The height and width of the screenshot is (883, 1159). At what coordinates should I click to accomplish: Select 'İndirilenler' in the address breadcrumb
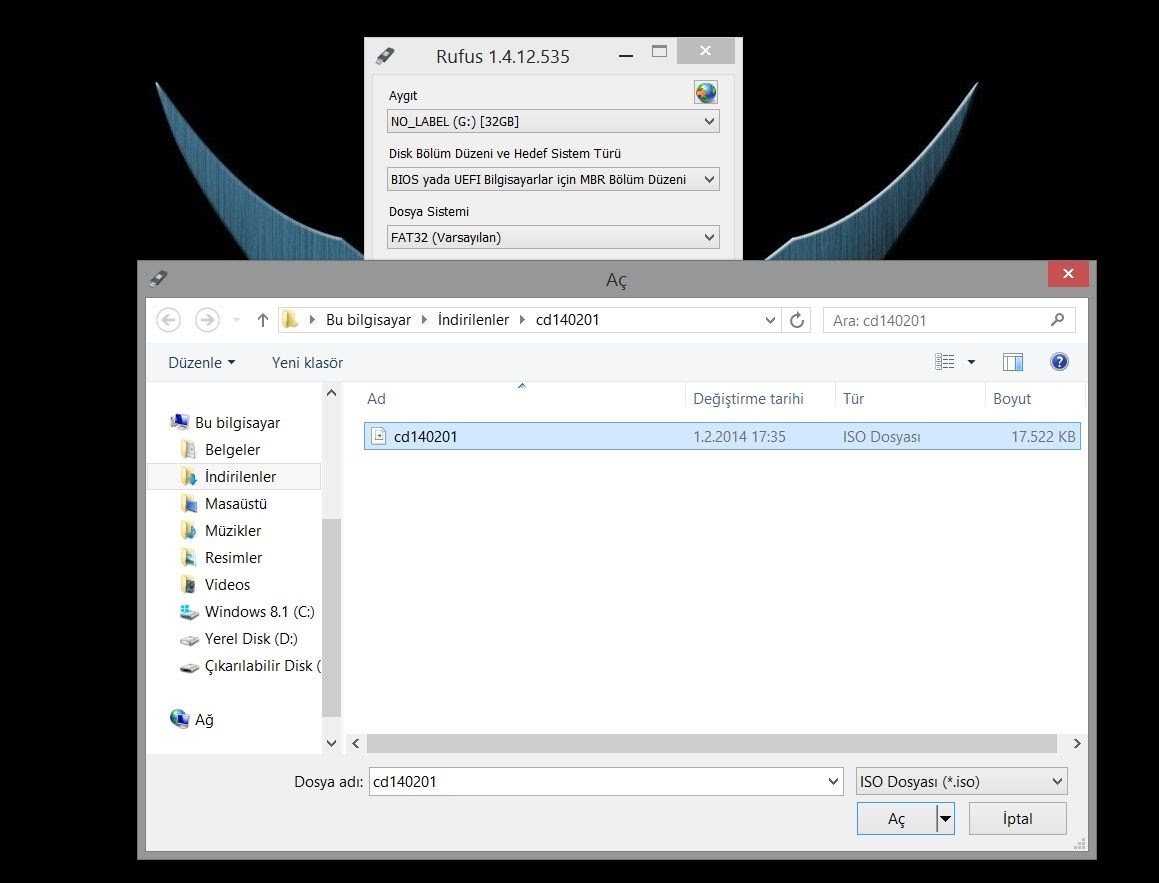(x=473, y=320)
